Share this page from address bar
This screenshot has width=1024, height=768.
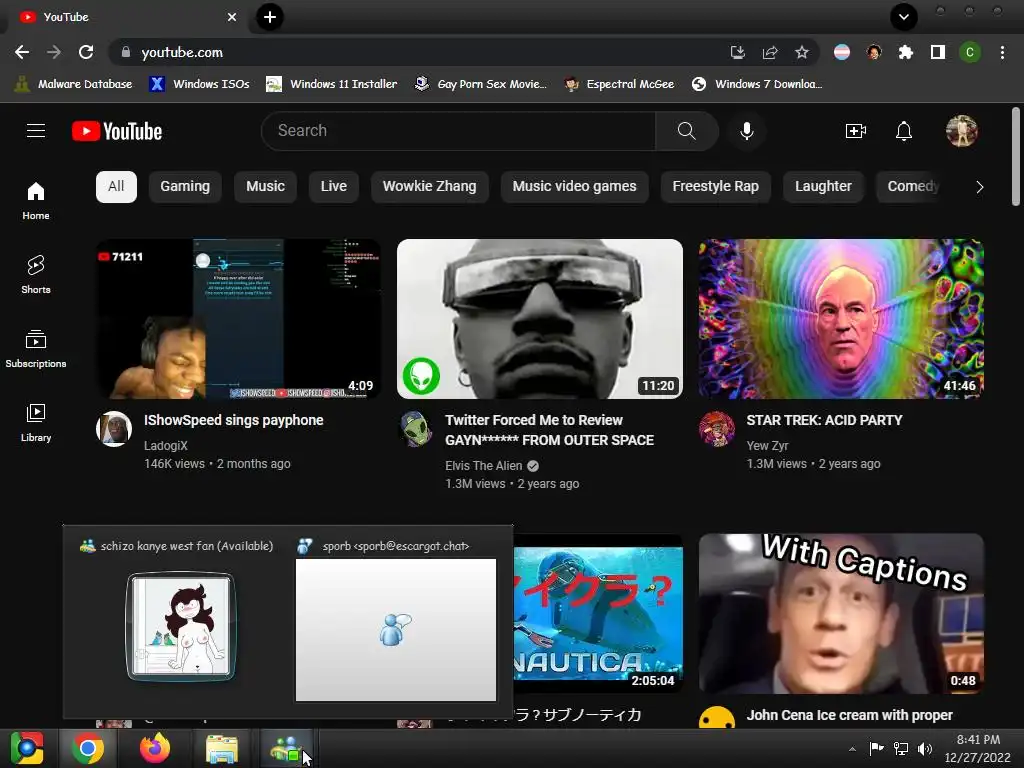click(x=770, y=52)
